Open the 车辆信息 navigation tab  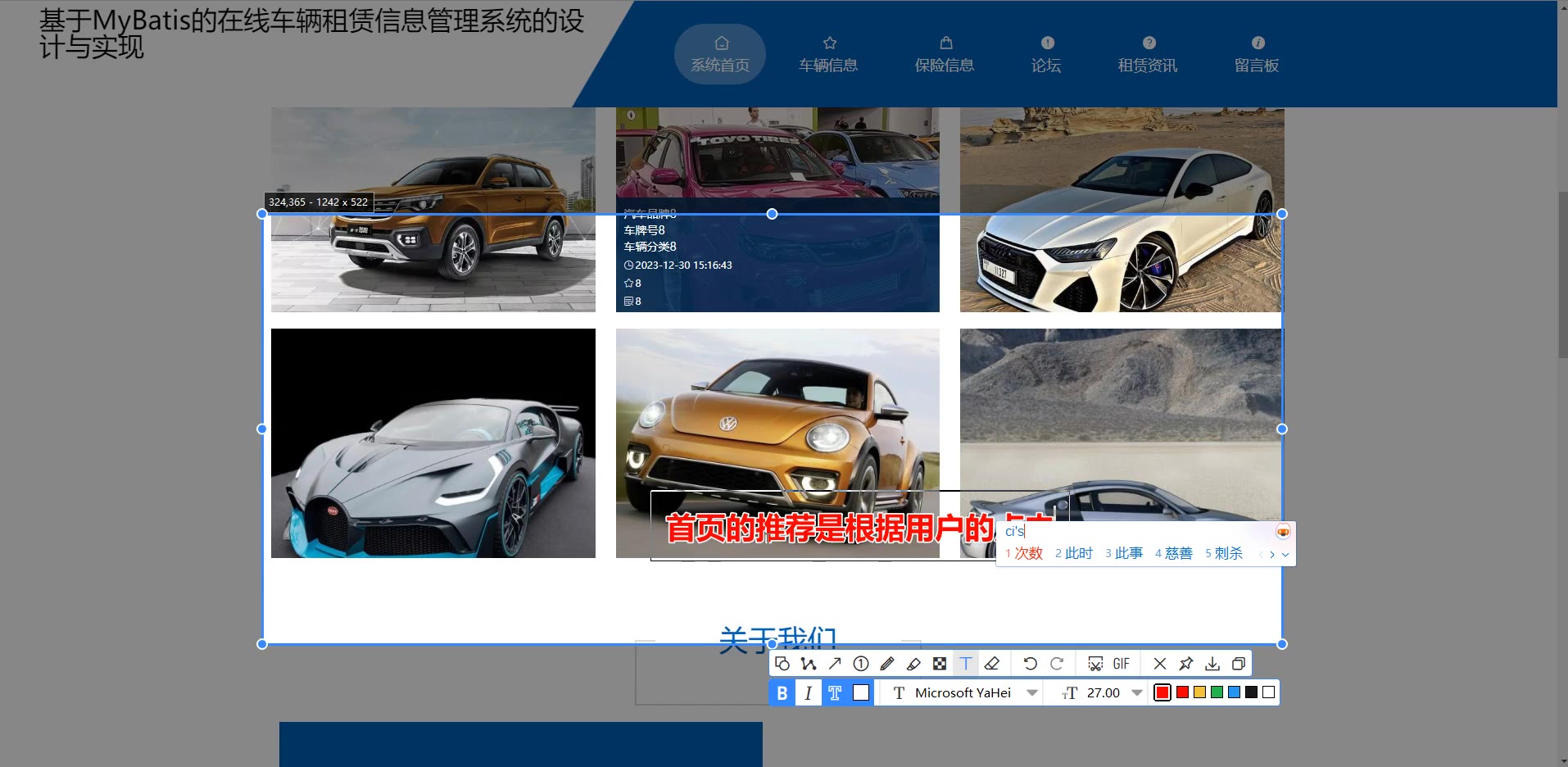tap(828, 54)
